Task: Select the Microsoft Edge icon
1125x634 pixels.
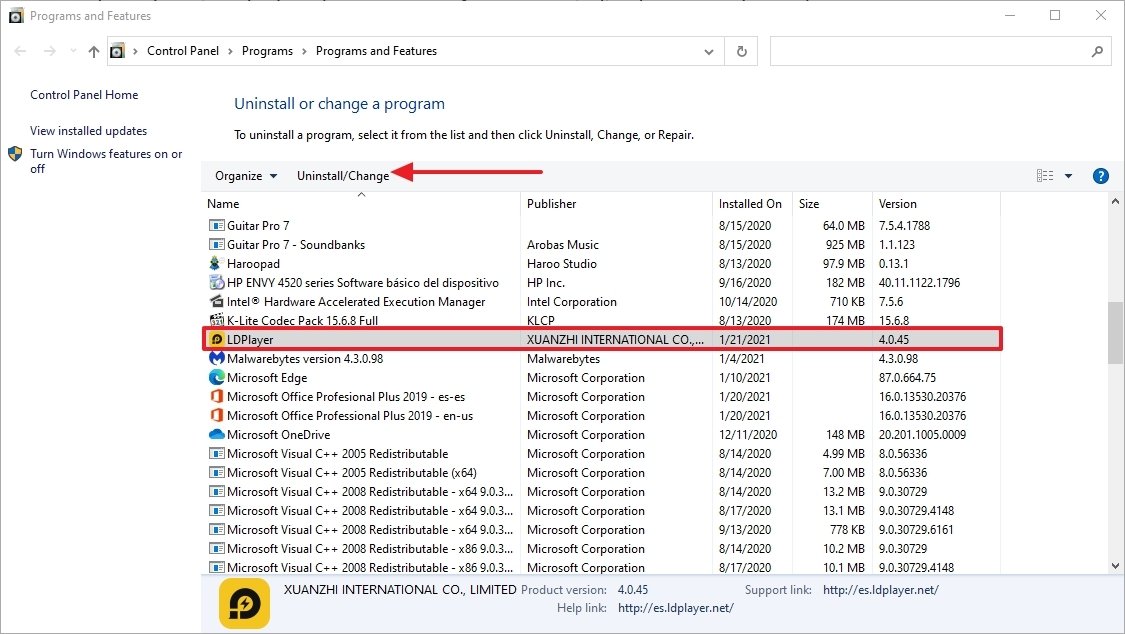Action: (216, 377)
